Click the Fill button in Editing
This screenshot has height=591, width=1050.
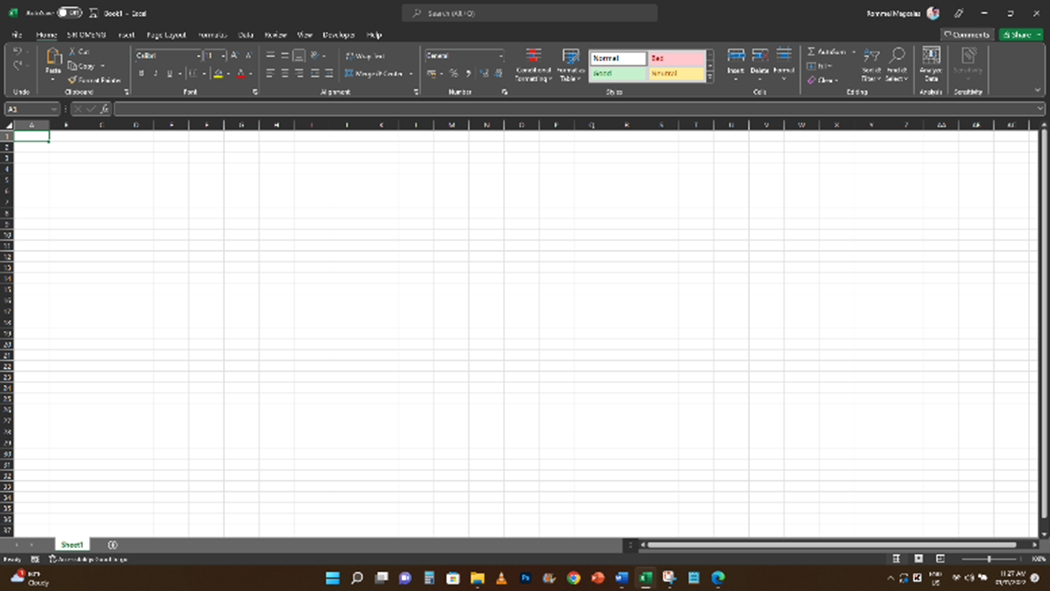(820, 66)
